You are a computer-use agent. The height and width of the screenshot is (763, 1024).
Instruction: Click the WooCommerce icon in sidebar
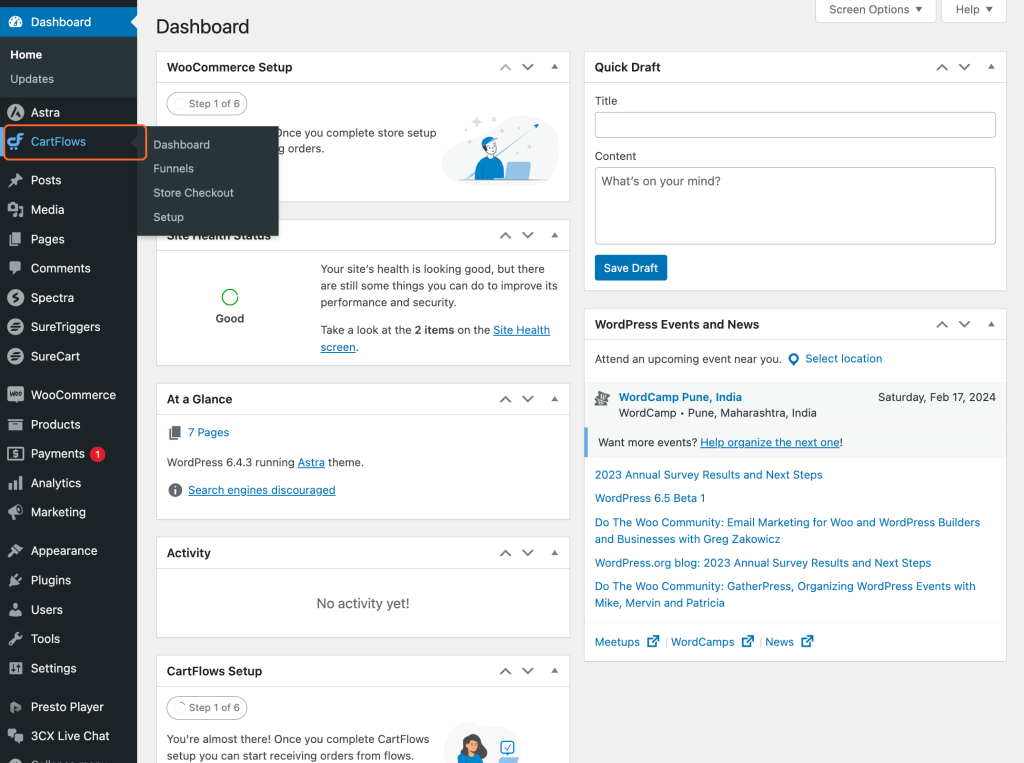coord(15,395)
